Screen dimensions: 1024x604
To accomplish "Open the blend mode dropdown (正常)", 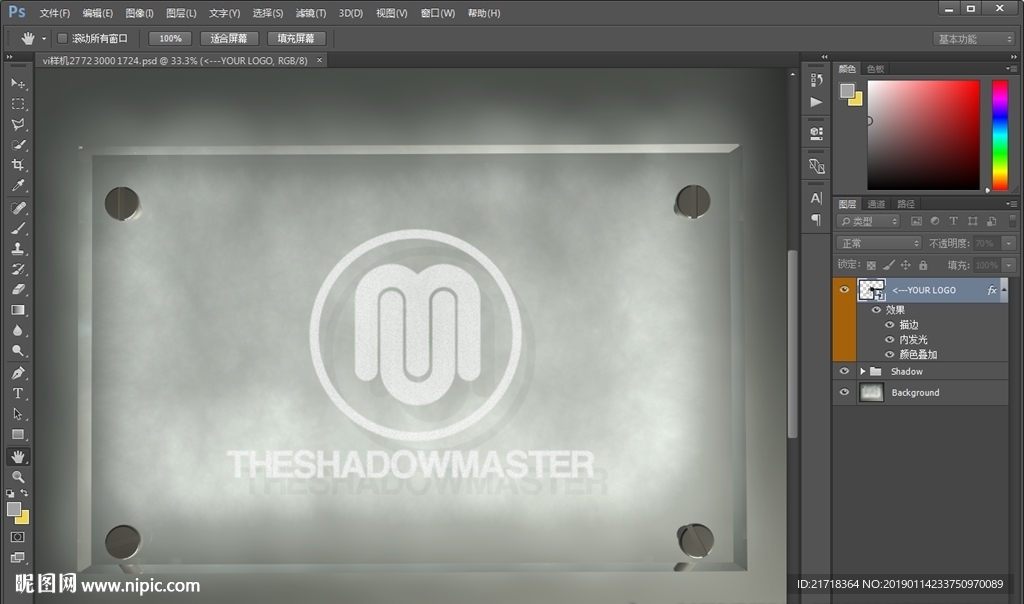I will coord(879,243).
